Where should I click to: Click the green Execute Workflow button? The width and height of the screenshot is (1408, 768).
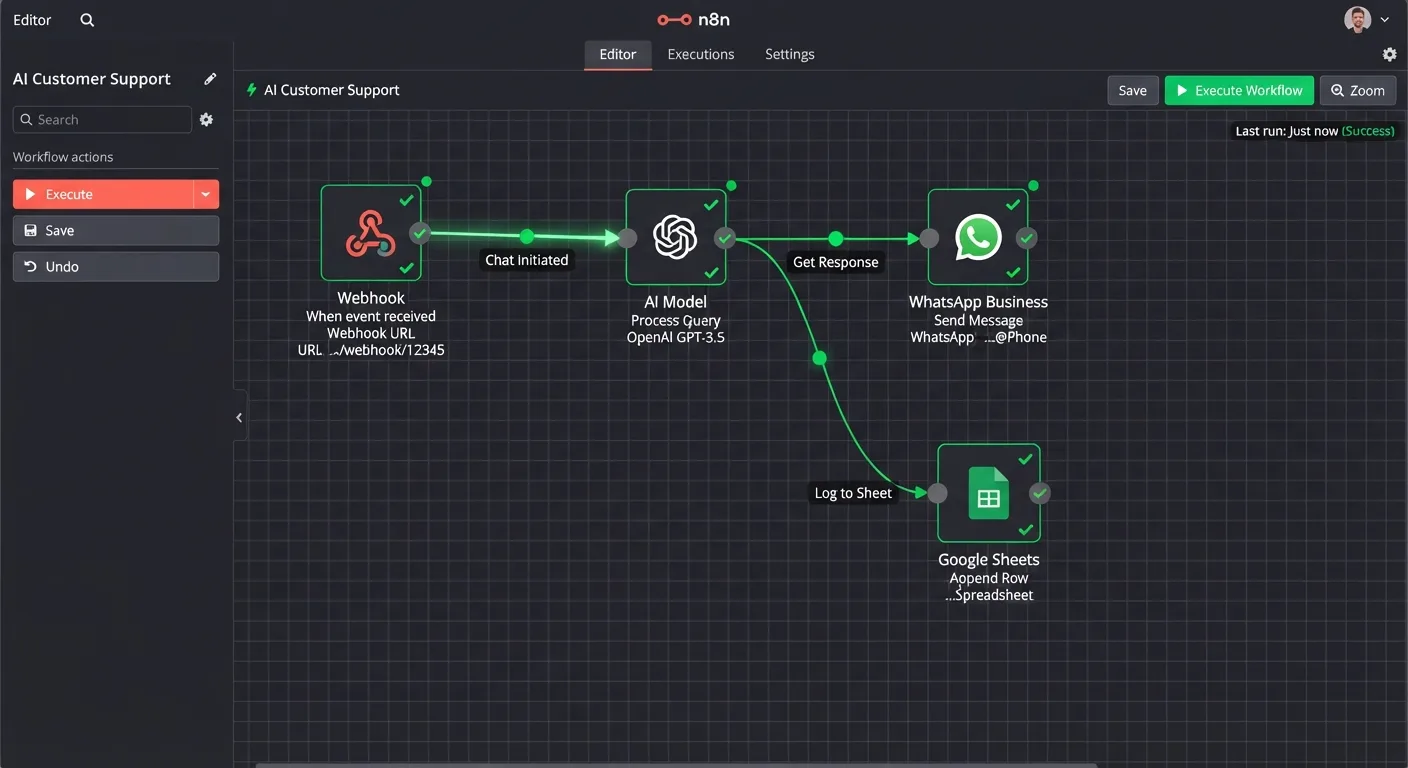[x=1239, y=90]
